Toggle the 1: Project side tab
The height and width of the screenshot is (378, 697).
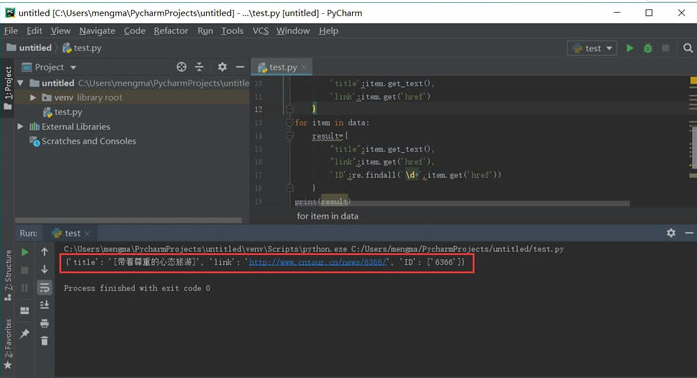8,88
